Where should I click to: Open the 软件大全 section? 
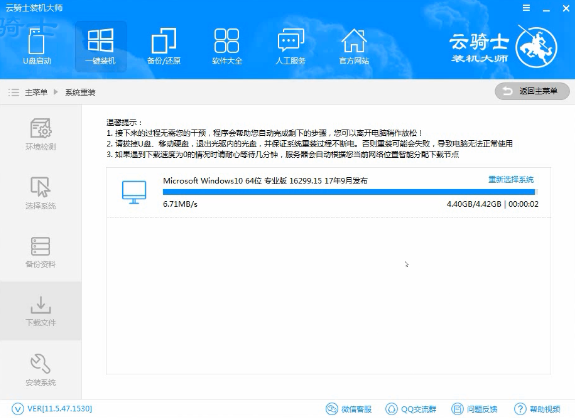(x=227, y=47)
